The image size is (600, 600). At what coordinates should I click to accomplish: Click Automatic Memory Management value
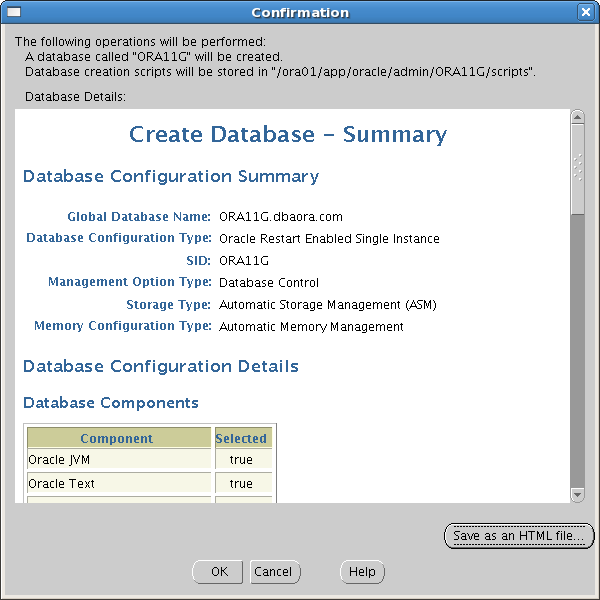(x=311, y=327)
